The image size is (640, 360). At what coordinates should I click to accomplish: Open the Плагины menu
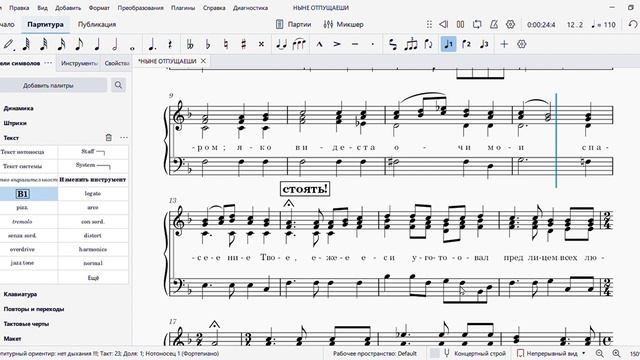(183, 8)
